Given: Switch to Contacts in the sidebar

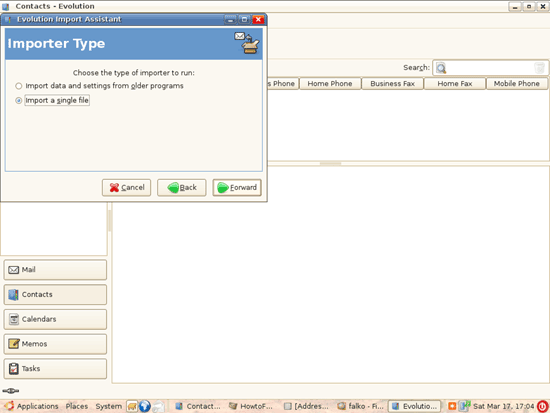Looking at the screenshot, I should pos(55,294).
